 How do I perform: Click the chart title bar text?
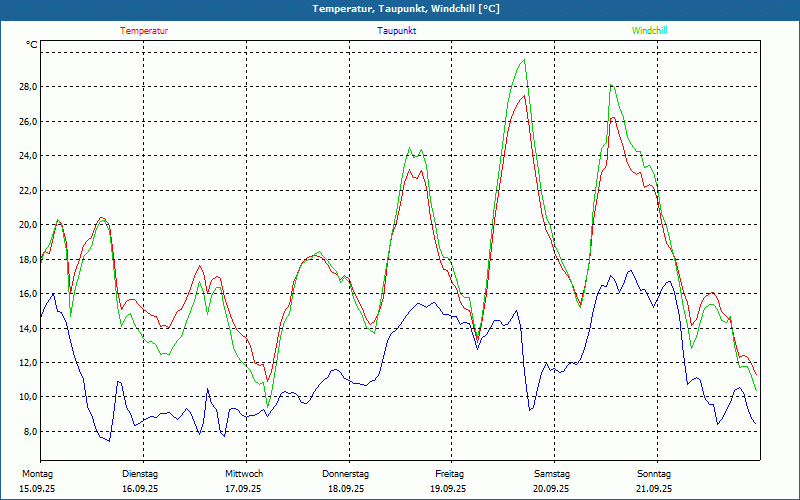pyautogui.click(x=406, y=9)
